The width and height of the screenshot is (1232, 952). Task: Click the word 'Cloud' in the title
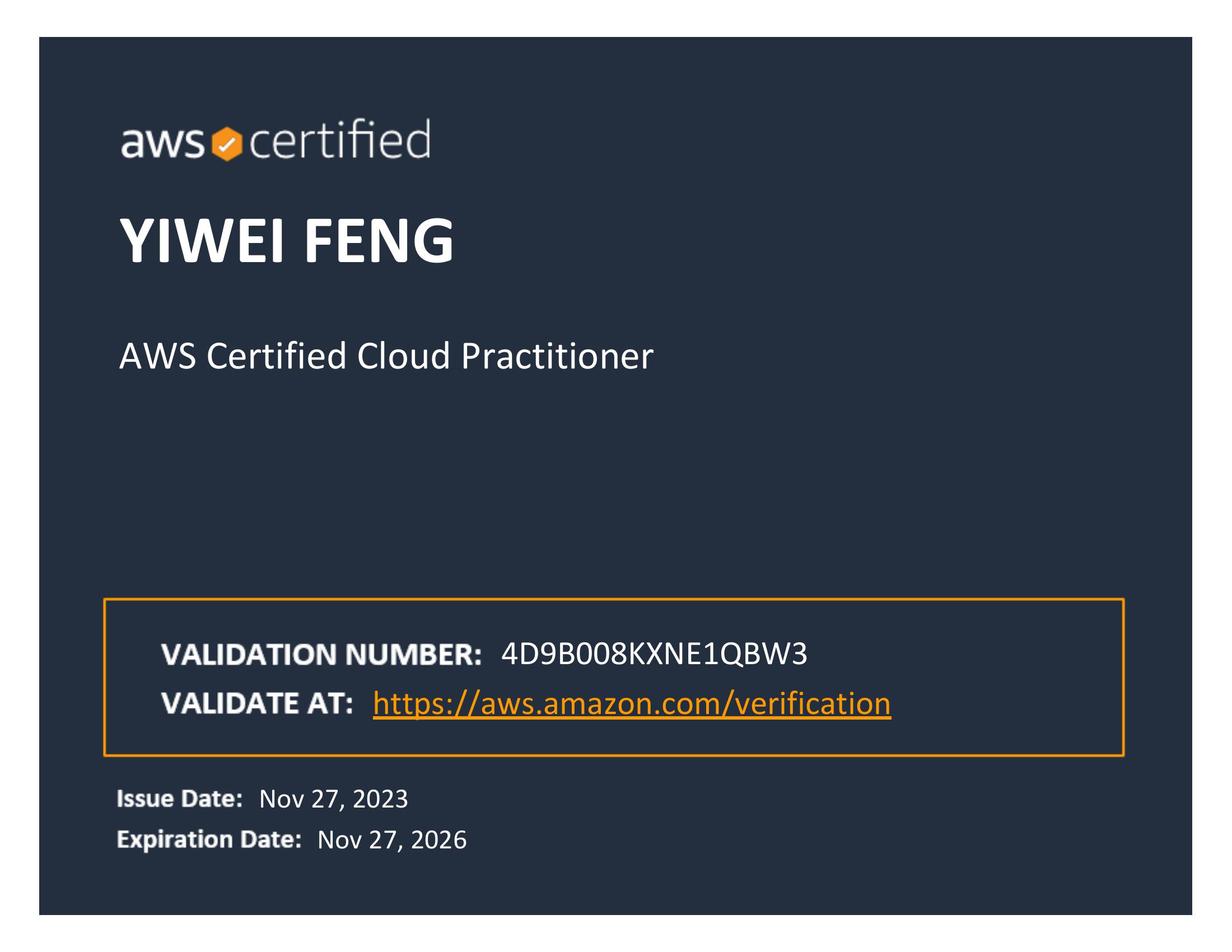(x=403, y=356)
